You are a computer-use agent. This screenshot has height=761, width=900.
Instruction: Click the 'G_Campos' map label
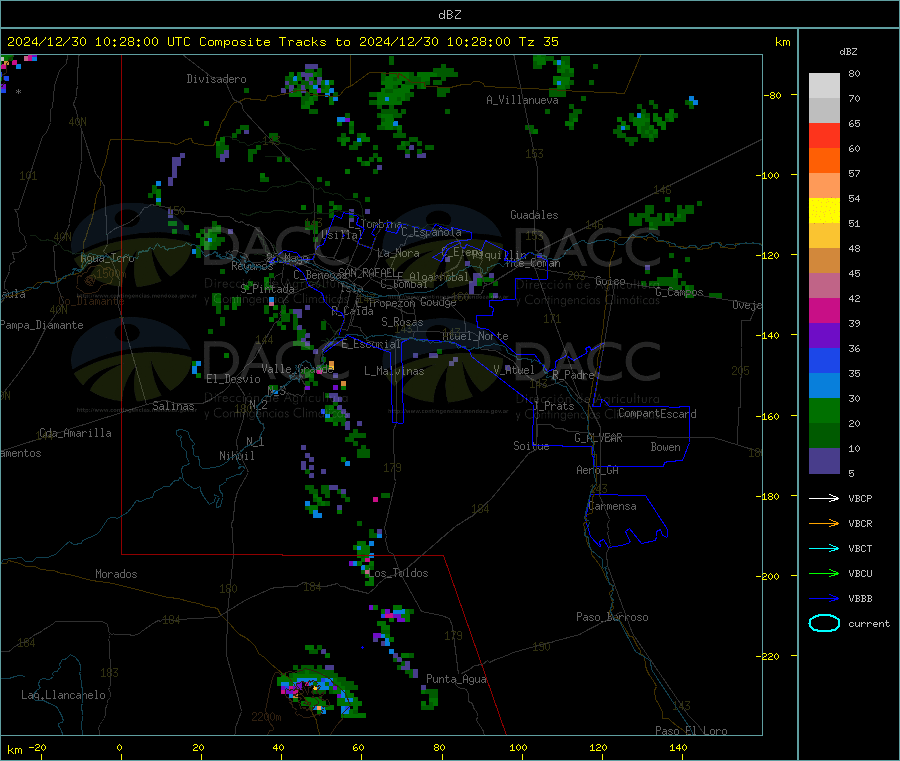tap(679, 292)
